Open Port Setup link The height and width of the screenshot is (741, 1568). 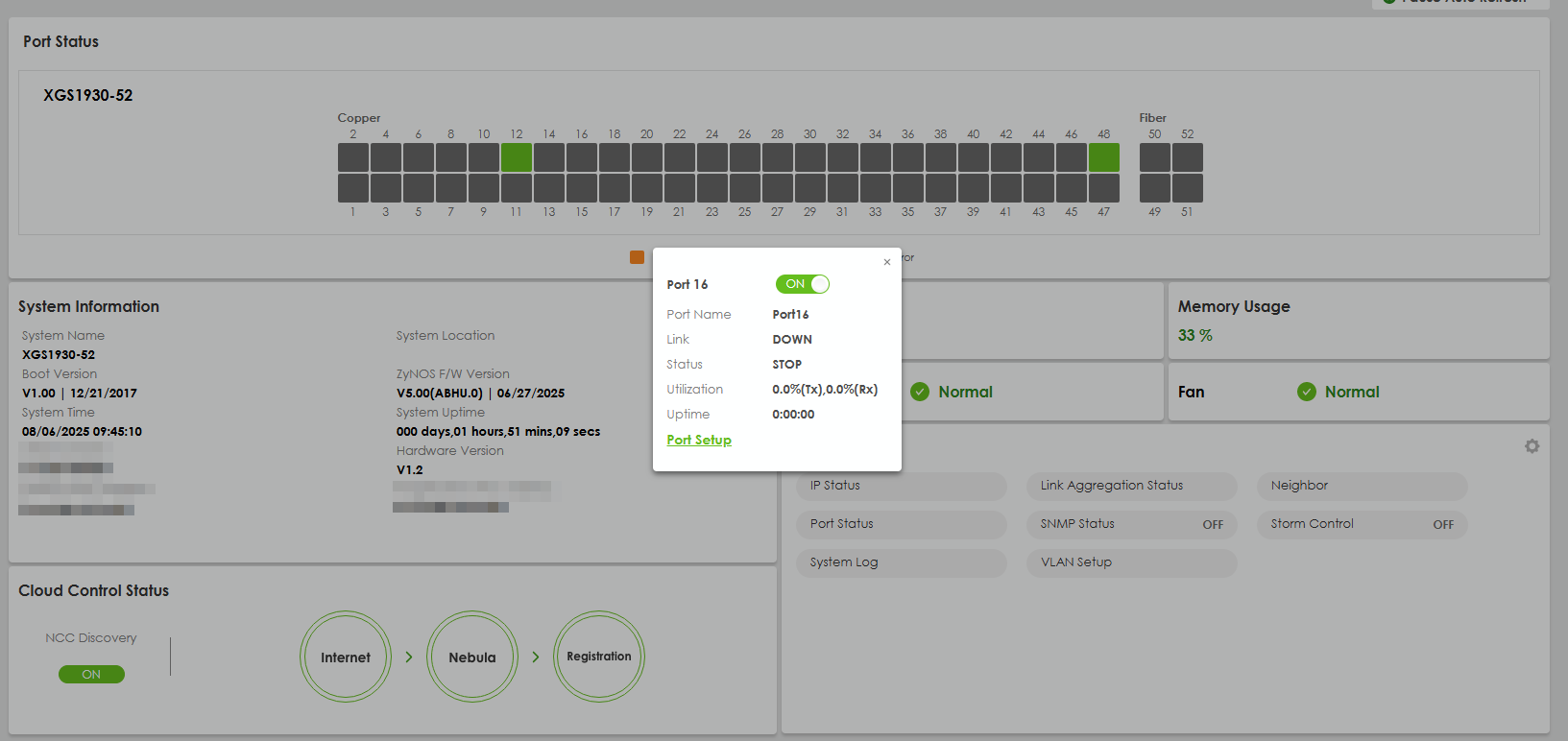(x=699, y=440)
